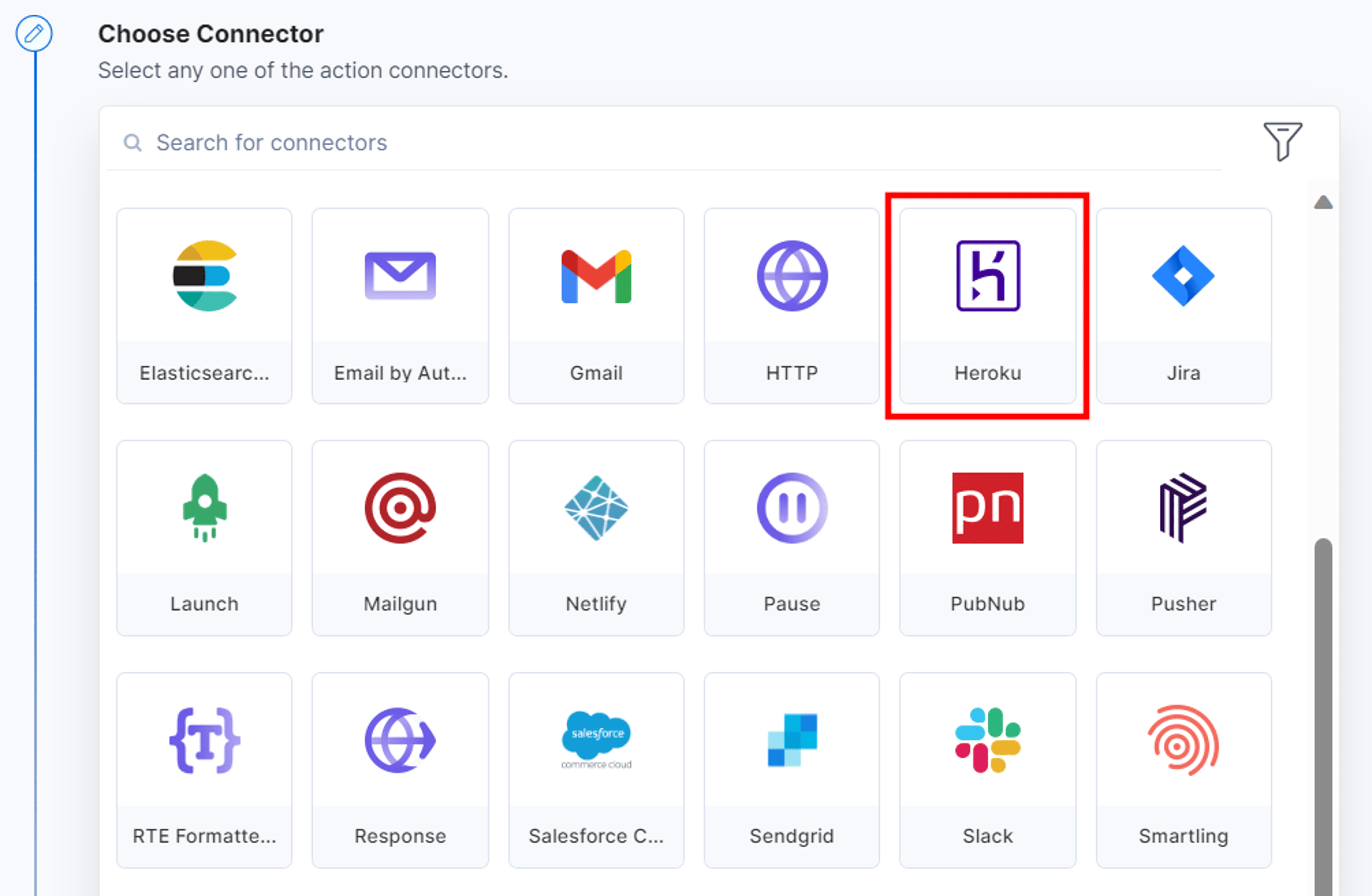Click the Netlify label text

pyautogui.click(x=596, y=604)
